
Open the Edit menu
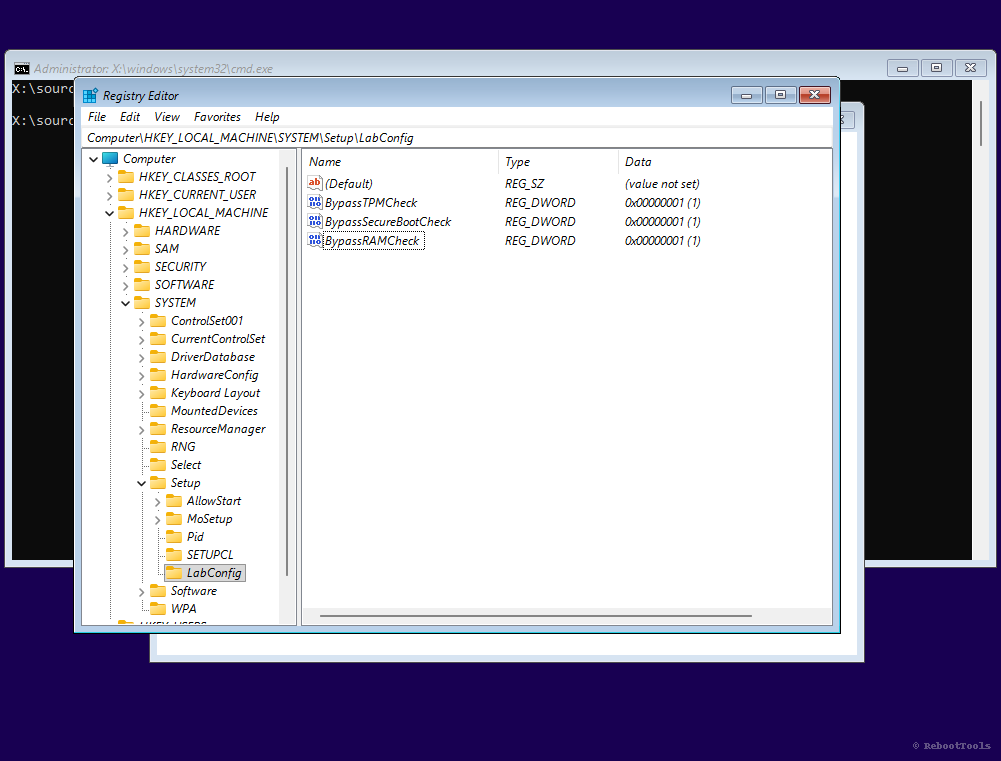pyautogui.click(x=130, y=117)
